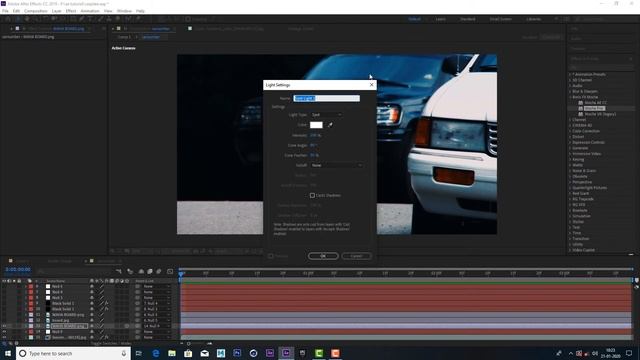Click the Windows Start button
The width and height of the screenshot is (640, 360).
[x=8, y=353]
